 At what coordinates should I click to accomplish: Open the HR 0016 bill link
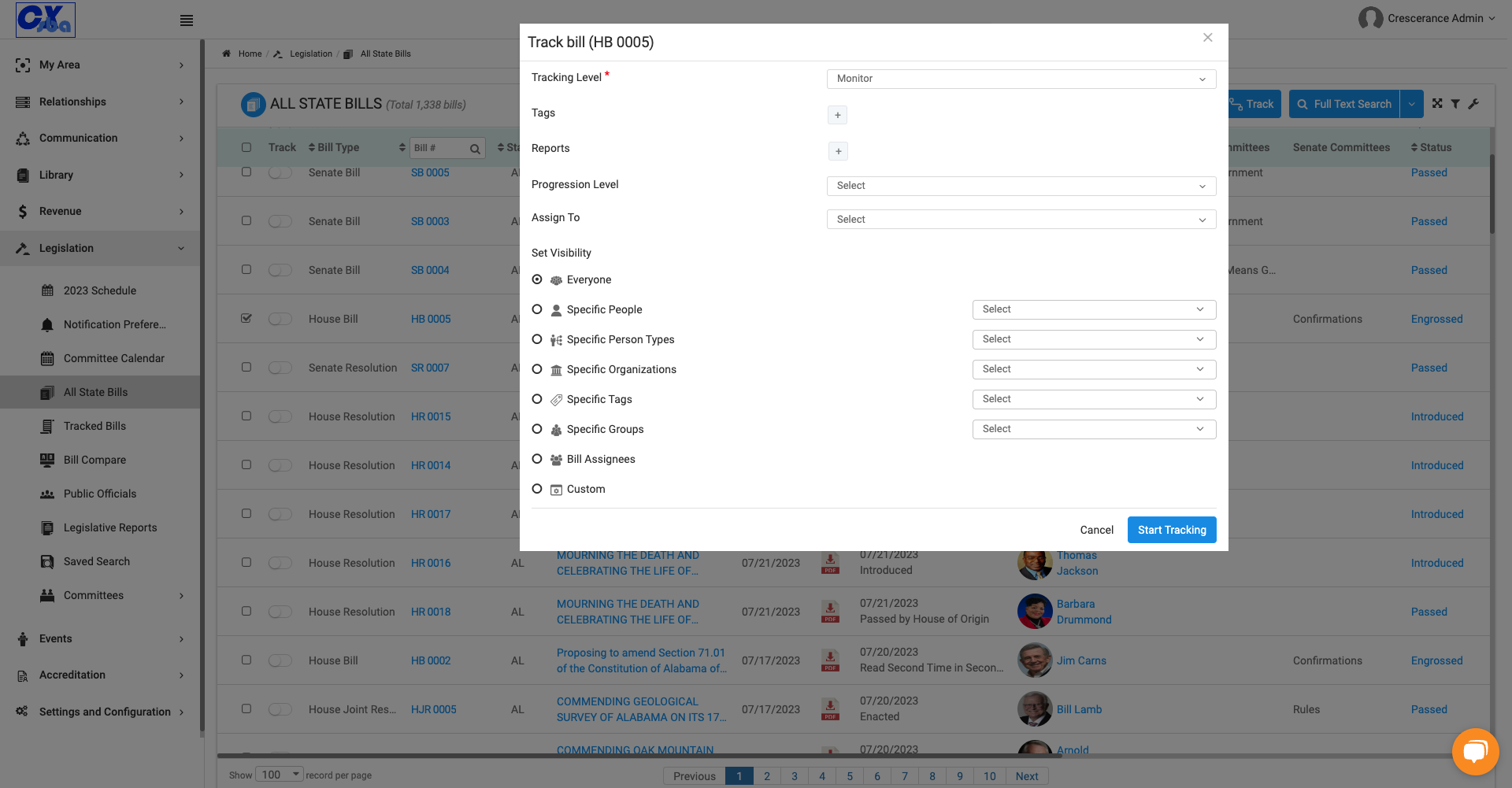click(431, 563)
